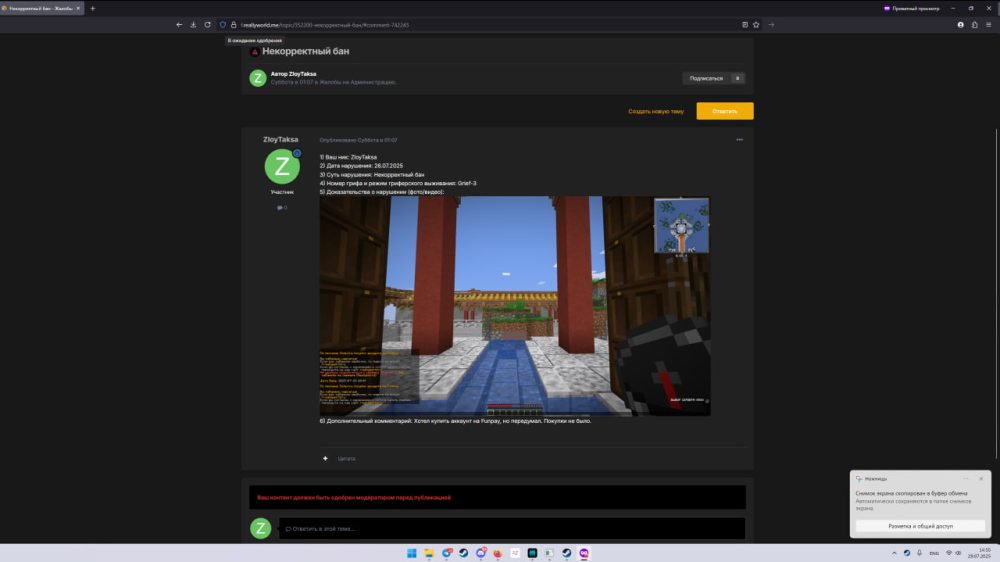Click the Опубликовано Суббота в 01:07 timestamp
Screen dimensions: 1000x562
358,140
